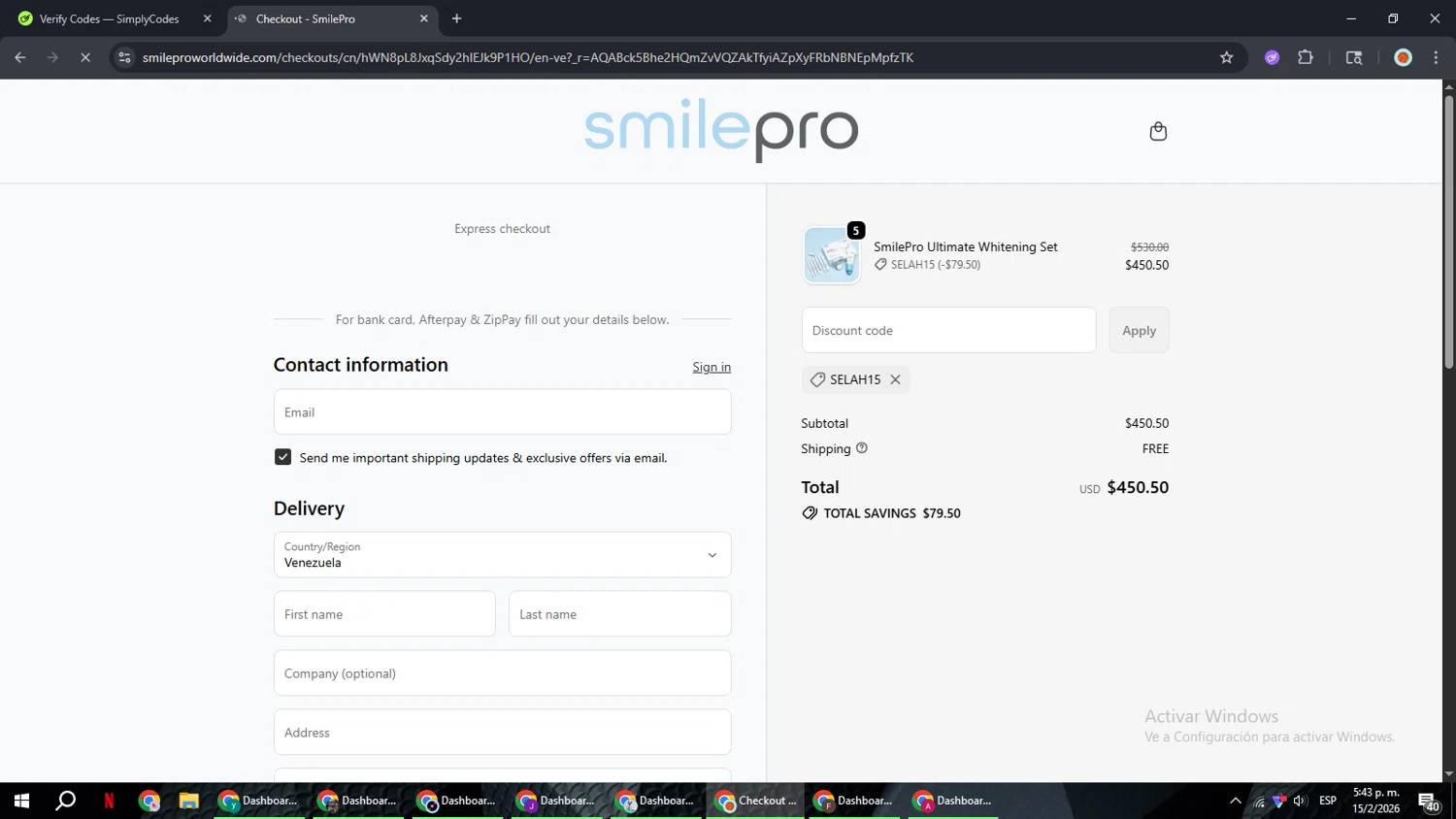Open File Explorer from the taskbar
The height and width of the screenshot is (819, 1456).
pos(188,801)
